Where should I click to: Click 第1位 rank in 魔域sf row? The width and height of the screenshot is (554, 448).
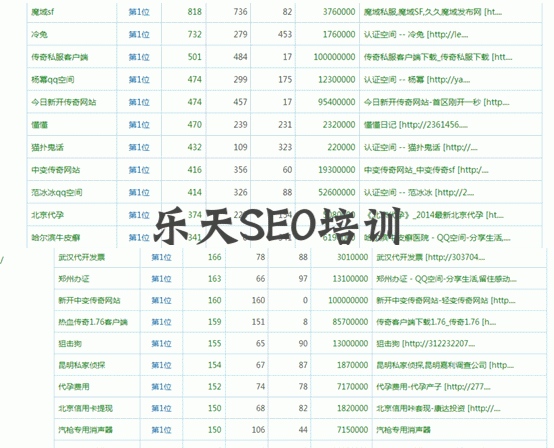[x=139, y=12]
